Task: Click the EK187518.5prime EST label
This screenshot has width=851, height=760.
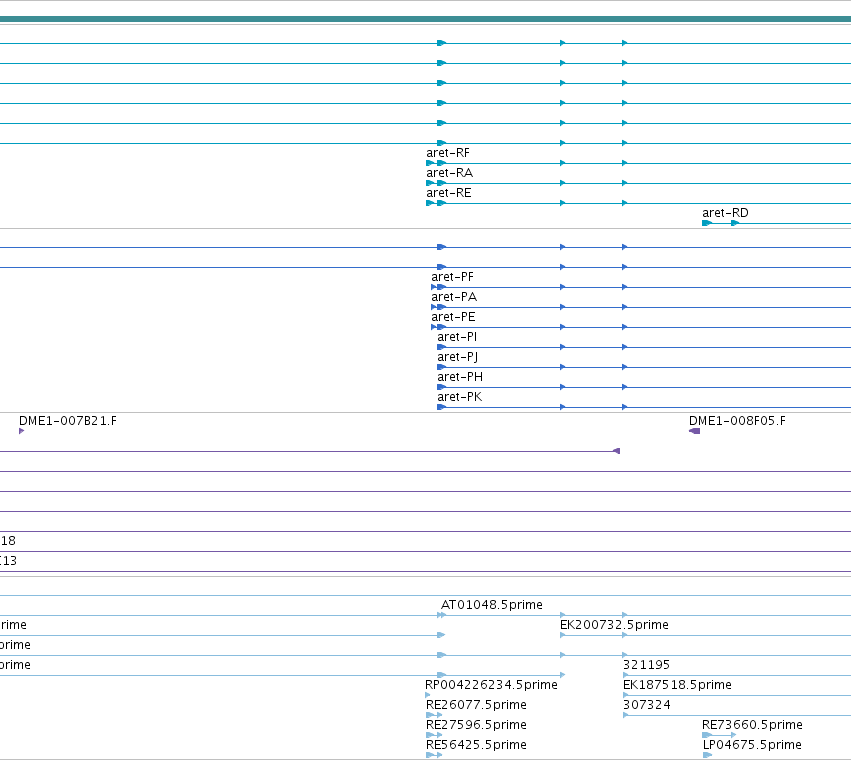Action: pos(677,685)
